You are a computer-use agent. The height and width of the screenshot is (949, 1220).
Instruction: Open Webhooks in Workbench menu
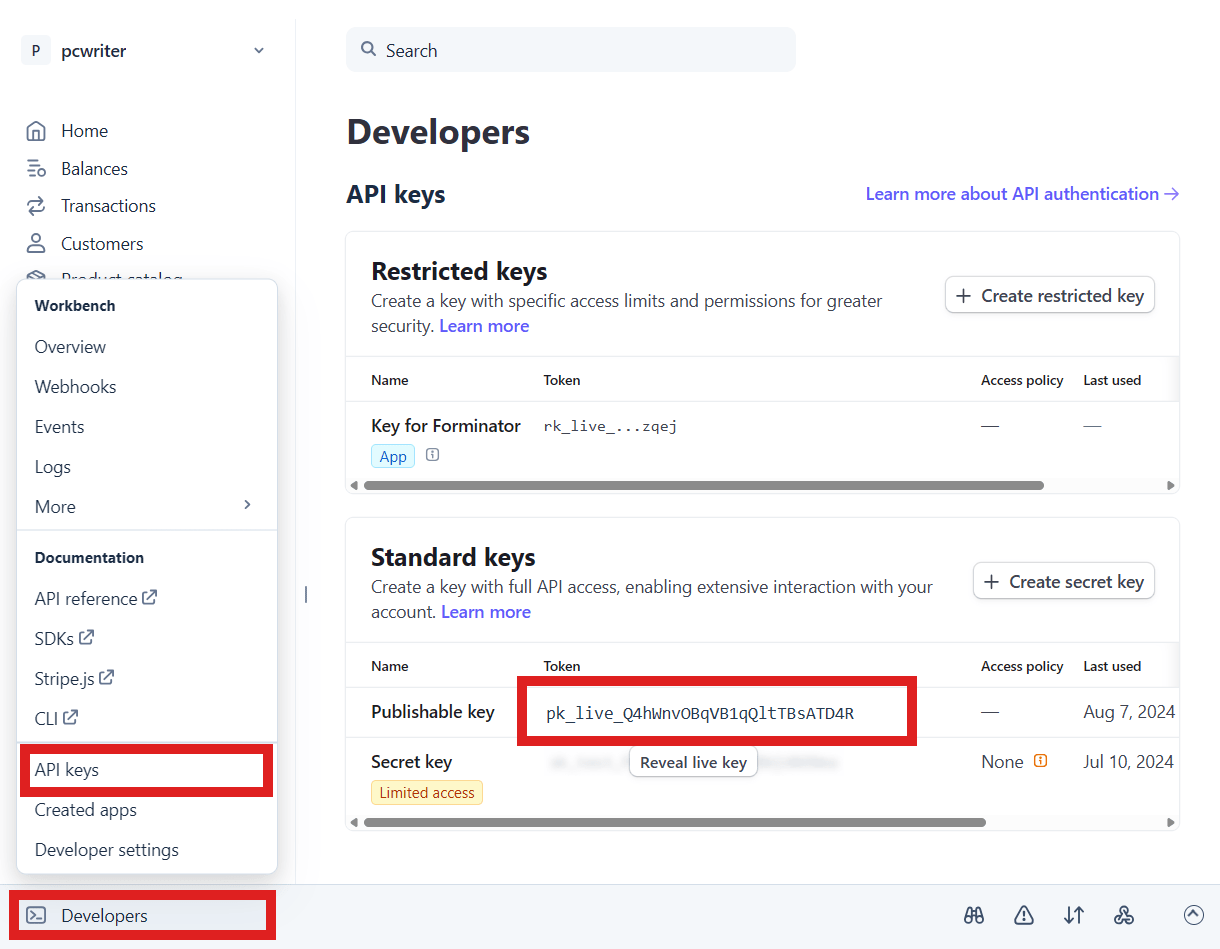tap(75, 387)
